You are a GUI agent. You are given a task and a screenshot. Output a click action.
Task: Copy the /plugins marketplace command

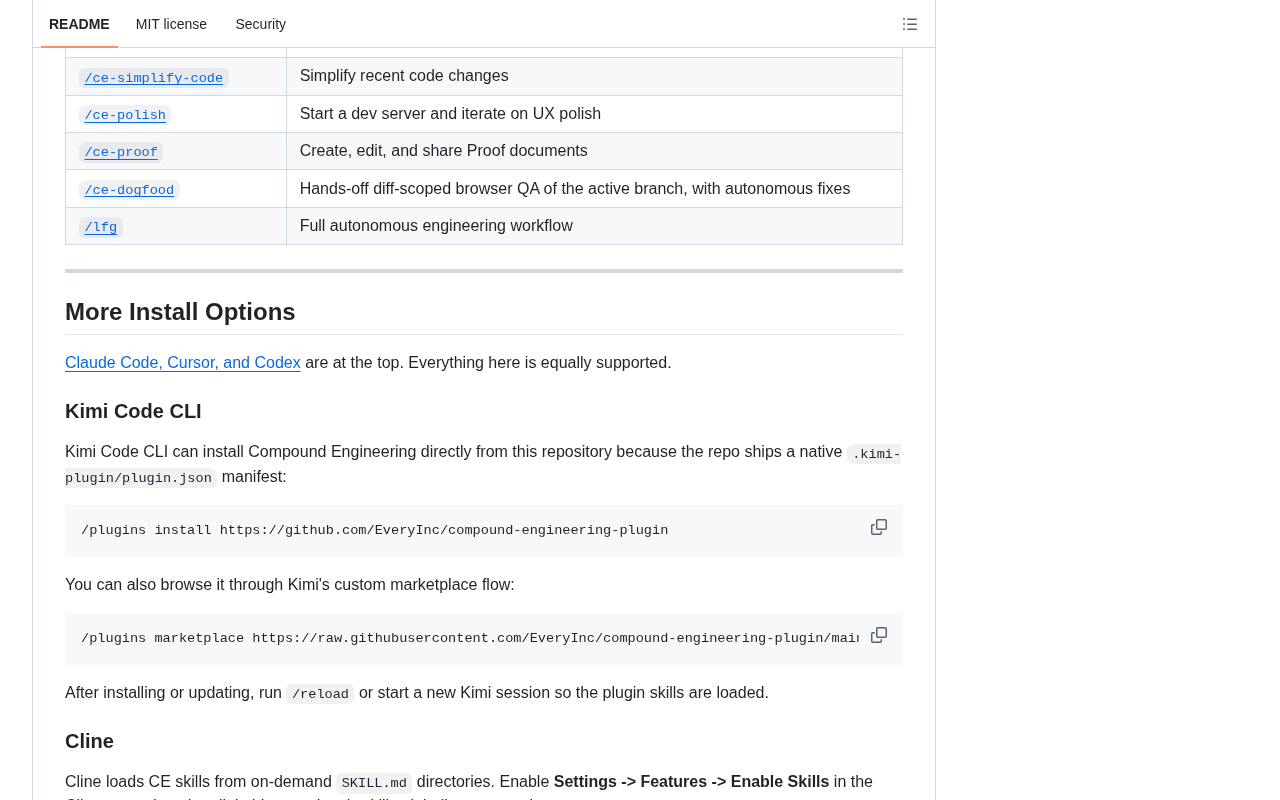[x=879, y=635]
